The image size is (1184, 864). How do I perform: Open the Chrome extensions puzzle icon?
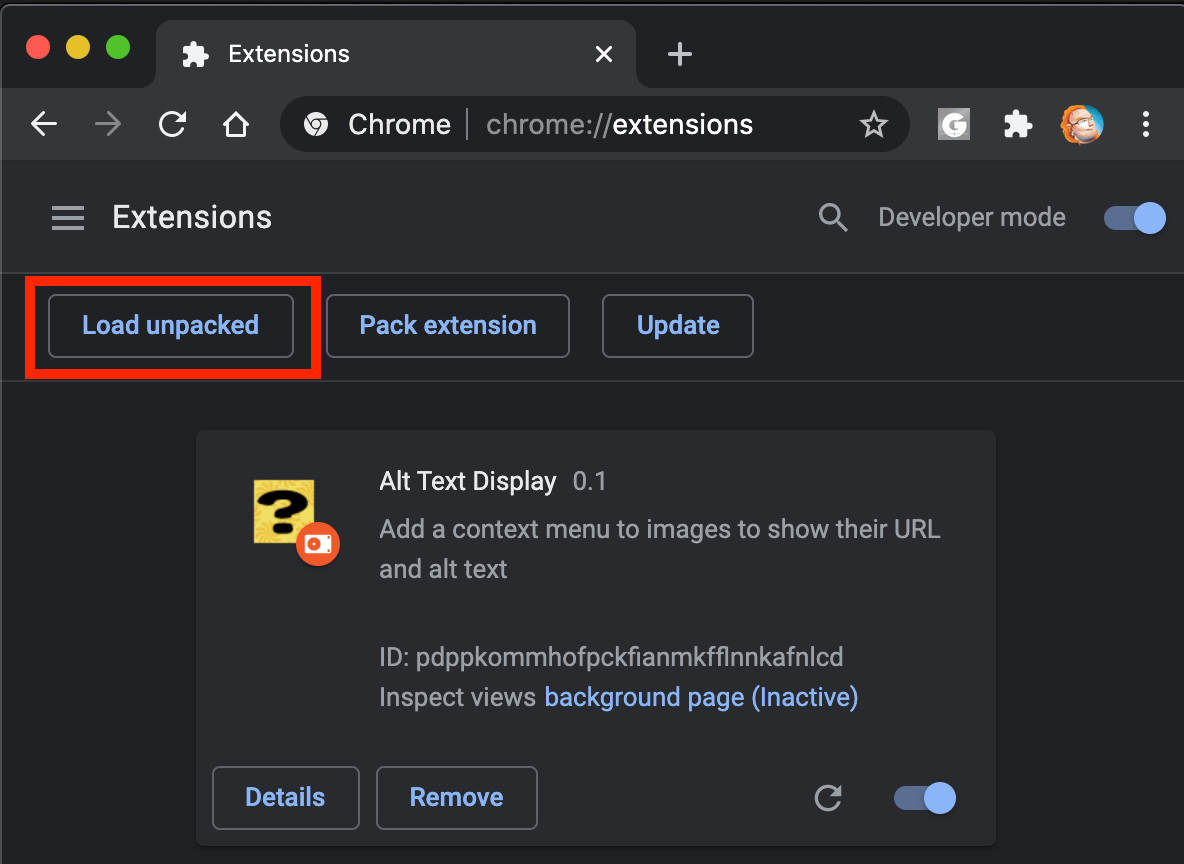coord(1017,124)
